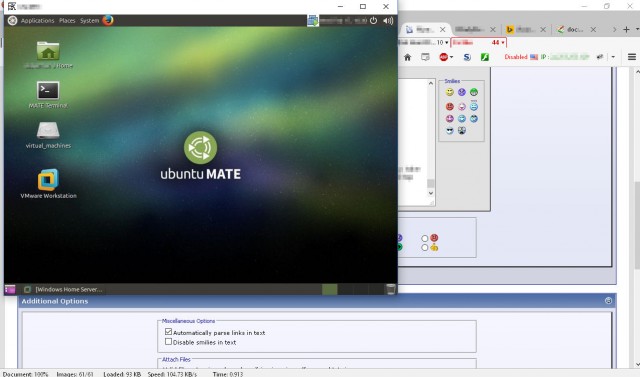Open the Adblock icon dropdown arrow

click(451, 57)
